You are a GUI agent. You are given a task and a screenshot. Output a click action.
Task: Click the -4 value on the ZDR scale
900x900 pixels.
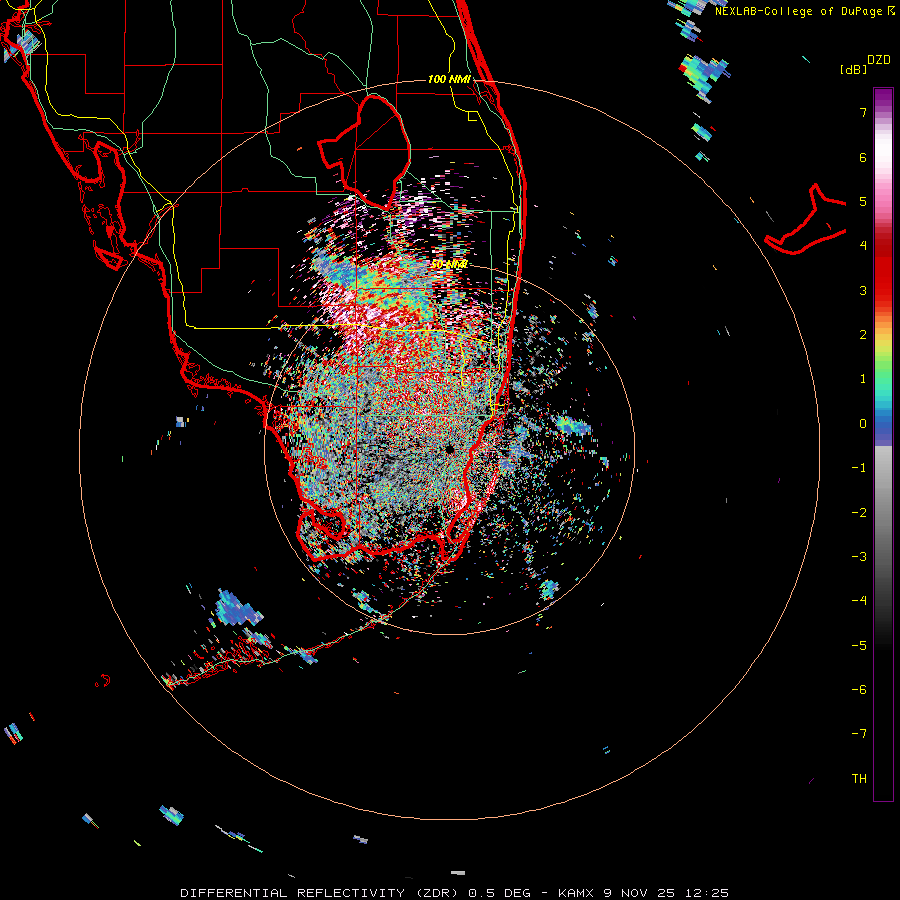859,600
